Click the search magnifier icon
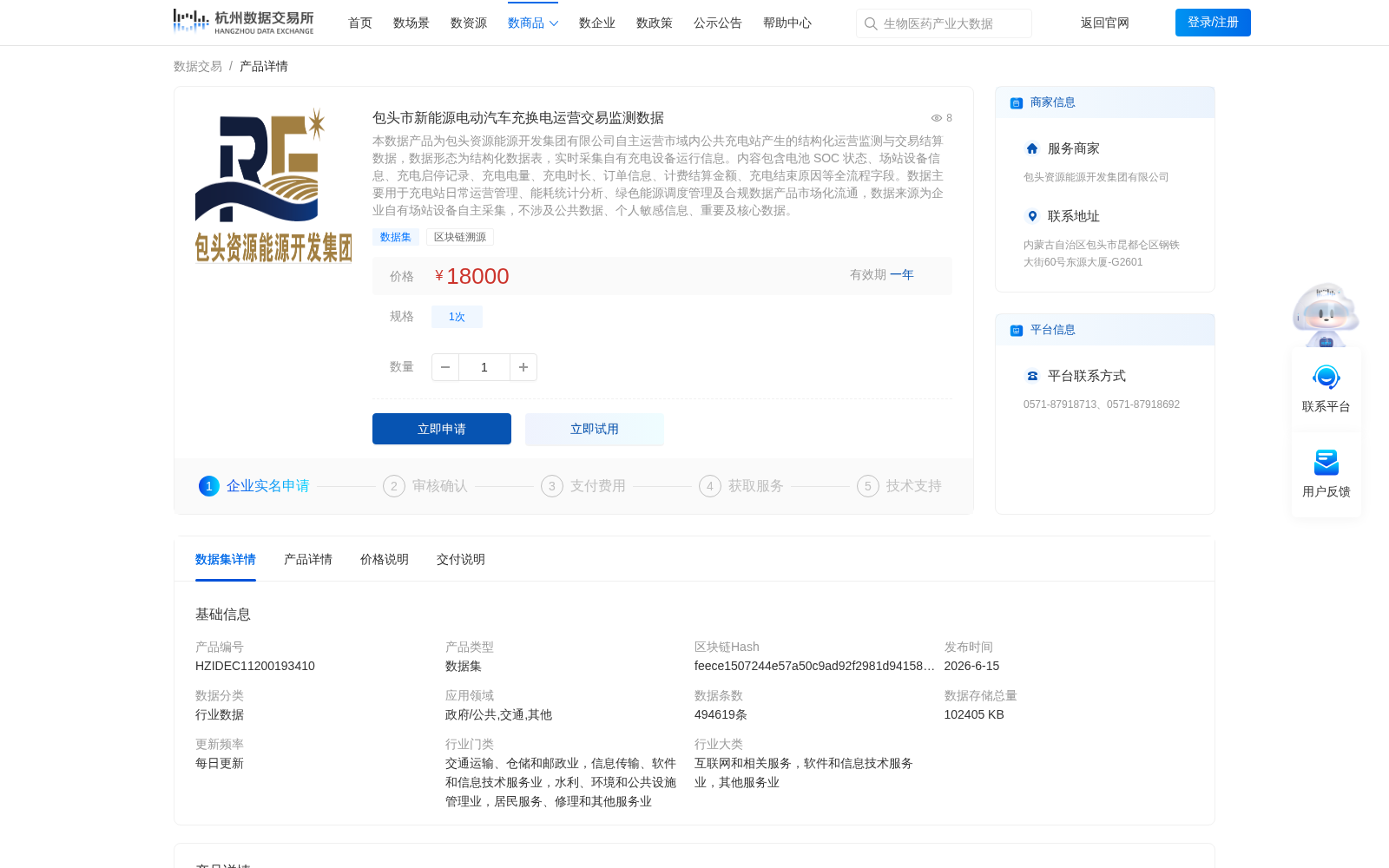 click(x=871, y=23)
